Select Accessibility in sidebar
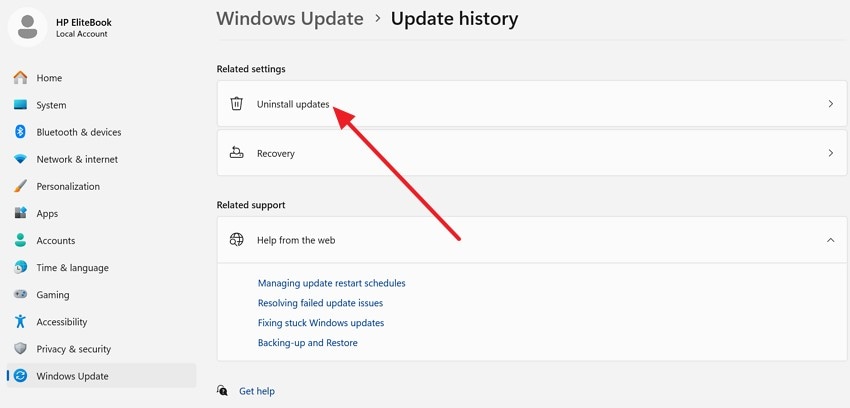The height and width of the screenshot is (408, 850). (x=101, y=322)
